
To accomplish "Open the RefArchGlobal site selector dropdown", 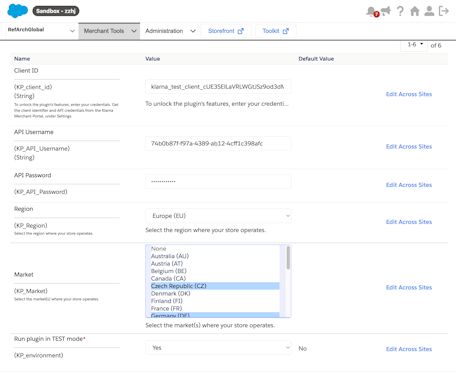I will [x=41, y=30].
